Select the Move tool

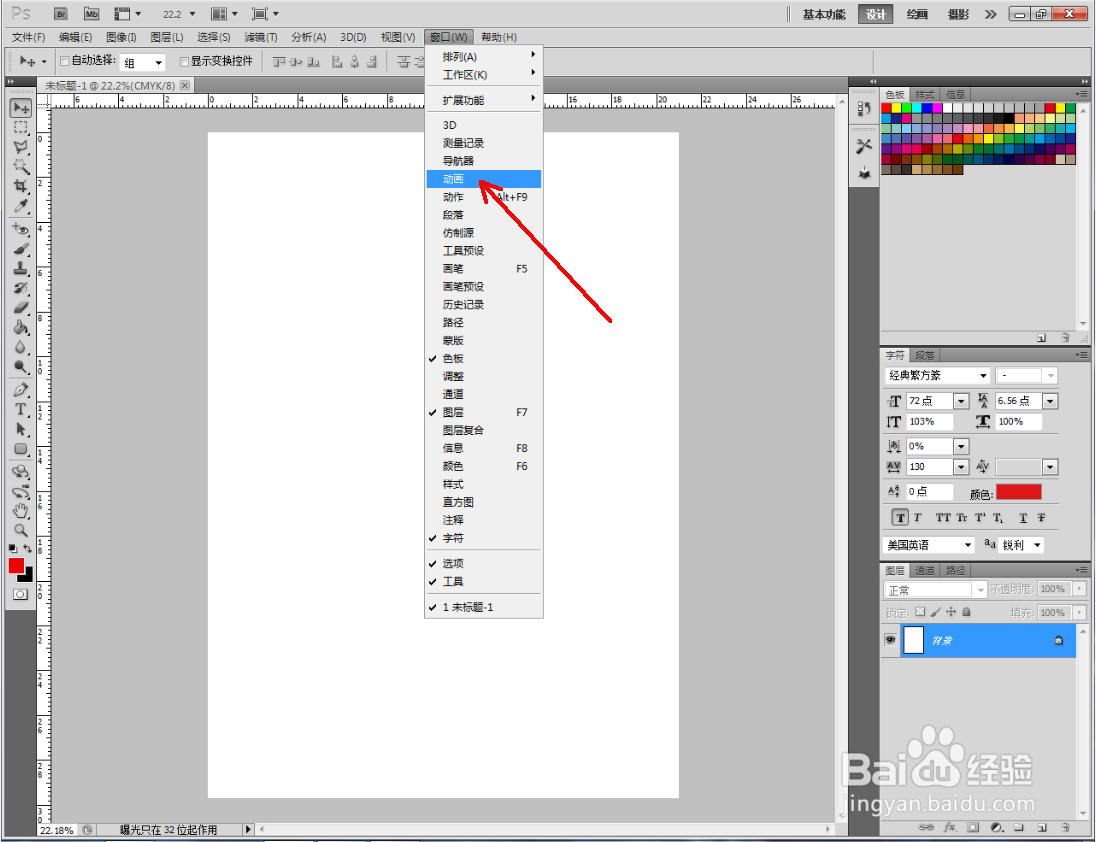pos(21,108)
